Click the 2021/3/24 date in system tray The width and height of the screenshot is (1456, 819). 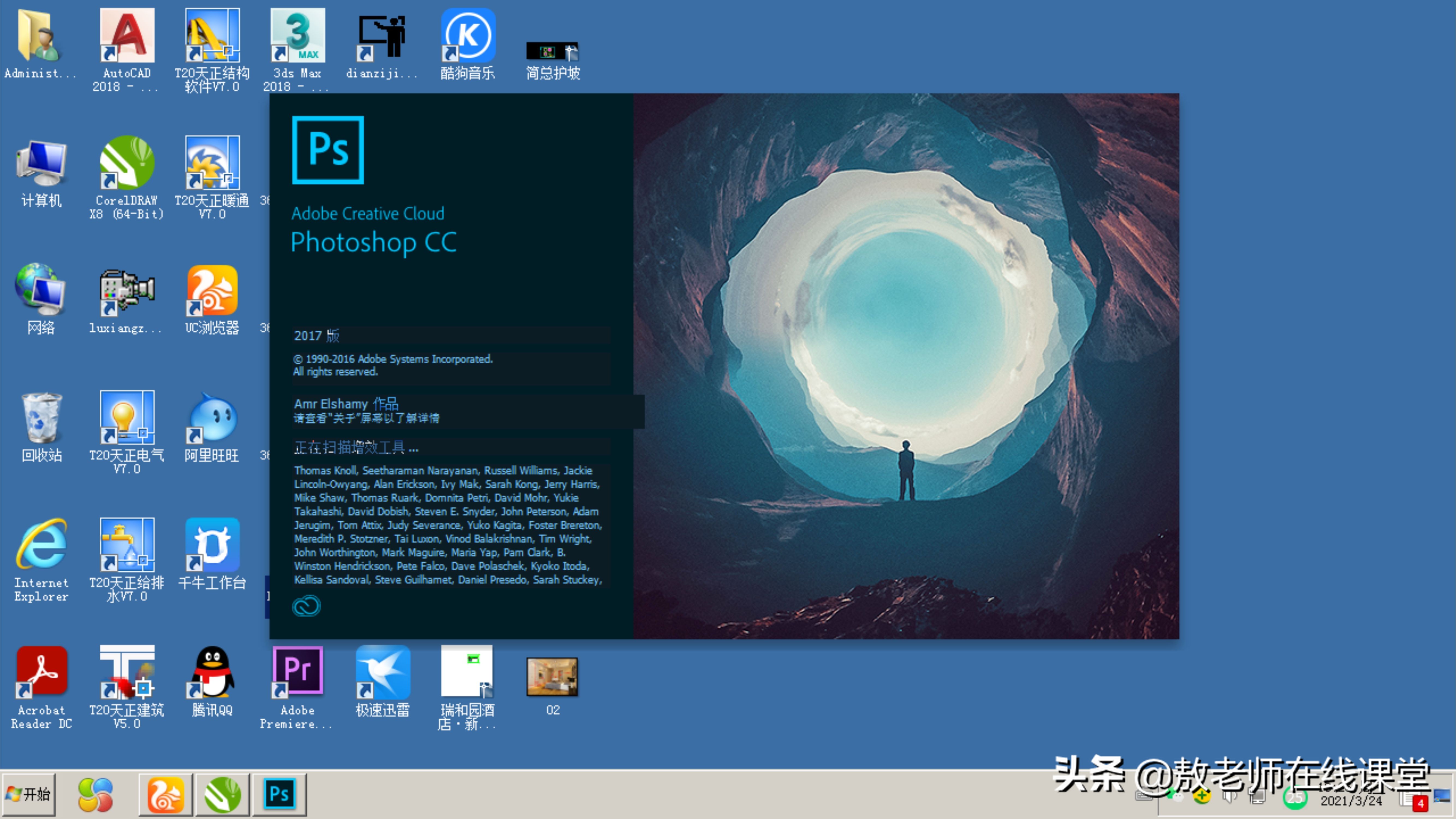[1351, 800]
